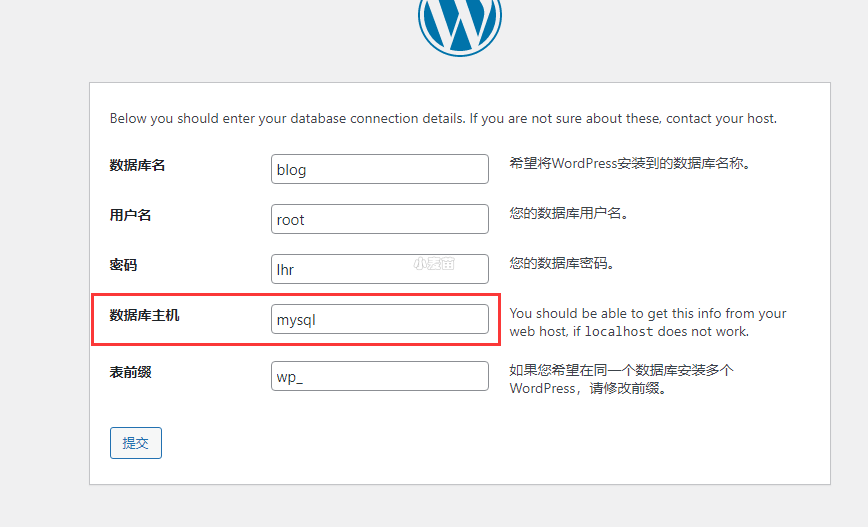Click the 数据库主机 label
Viewport: 868px width, 527px height.
(x=145, y=316)
